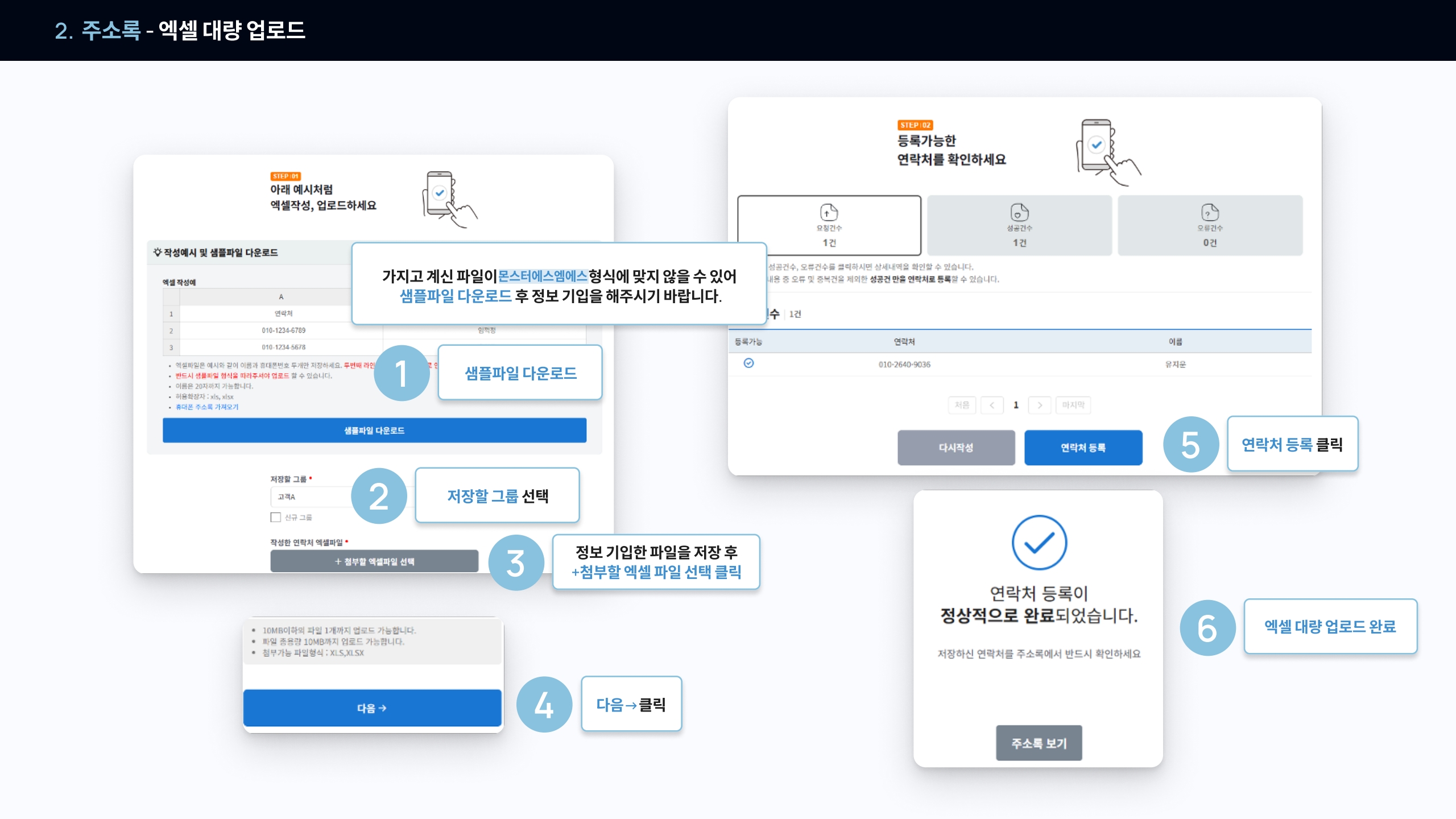Image resolution: width=1456 pixels, height=819 pixels.
Task: Click the next page arrow in pagination
Action: pos(1040,405)
